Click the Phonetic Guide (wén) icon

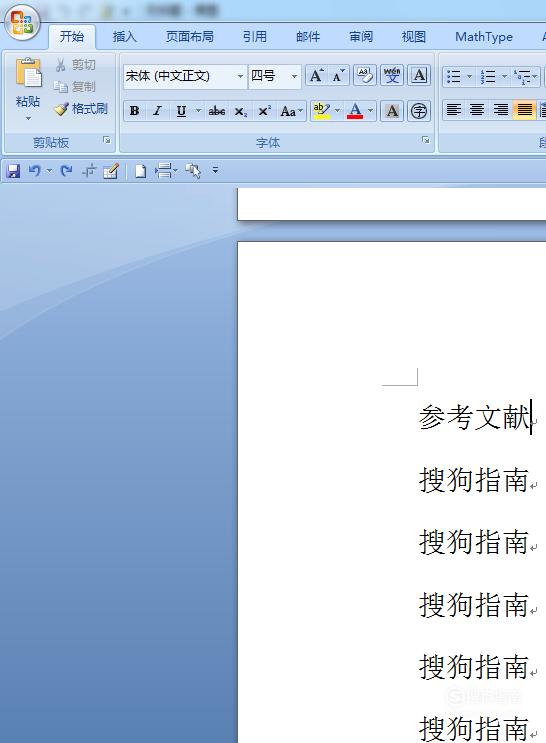tap(392, 76)
